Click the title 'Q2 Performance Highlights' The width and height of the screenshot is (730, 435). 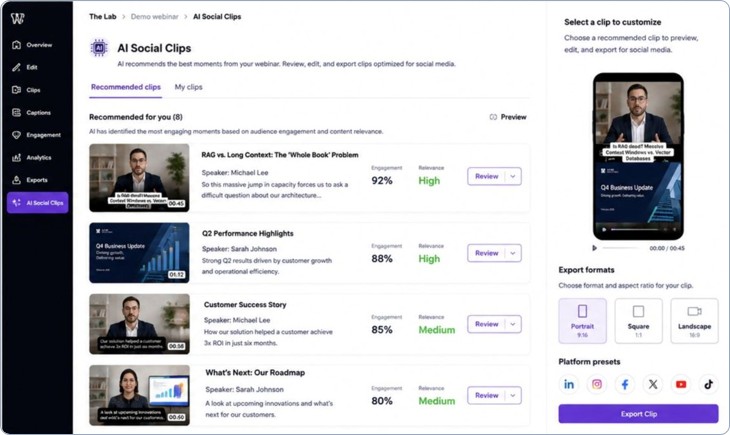248,234
